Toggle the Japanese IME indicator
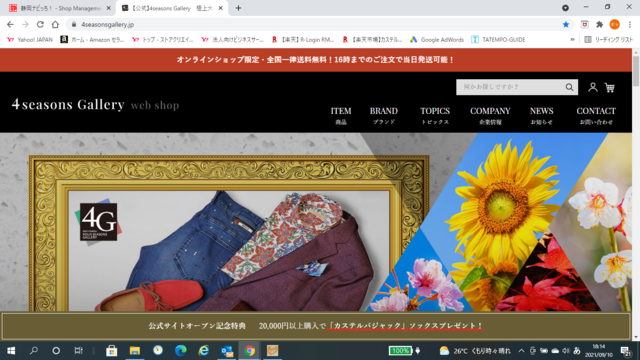Image resolution: width=640 pixels, height=360 pixels. tap(577, 351)
